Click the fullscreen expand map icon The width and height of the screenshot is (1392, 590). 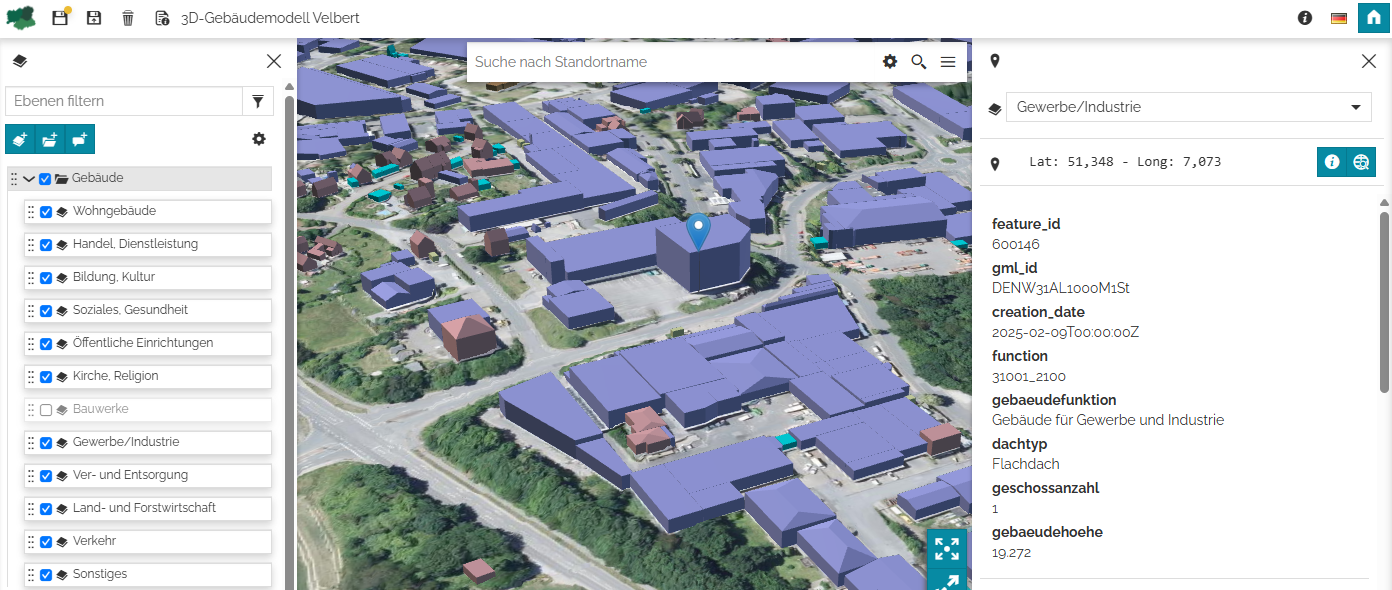click(x=946, y=548)
